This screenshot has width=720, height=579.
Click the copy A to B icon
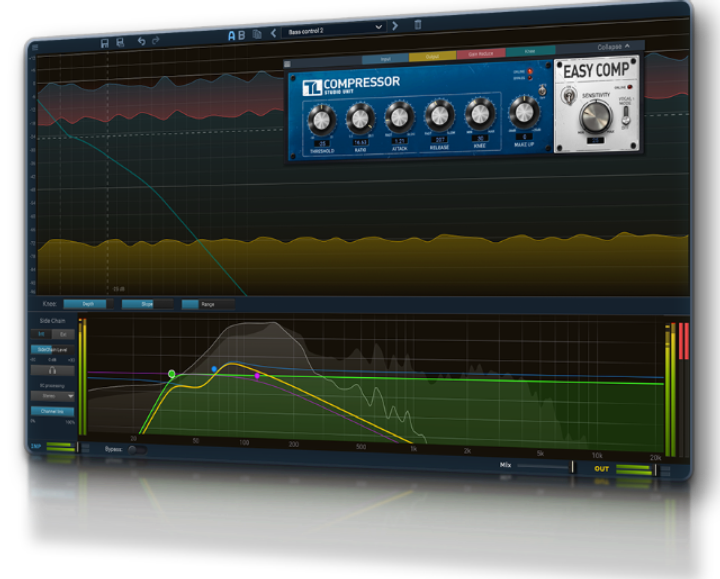pos(257,34)
